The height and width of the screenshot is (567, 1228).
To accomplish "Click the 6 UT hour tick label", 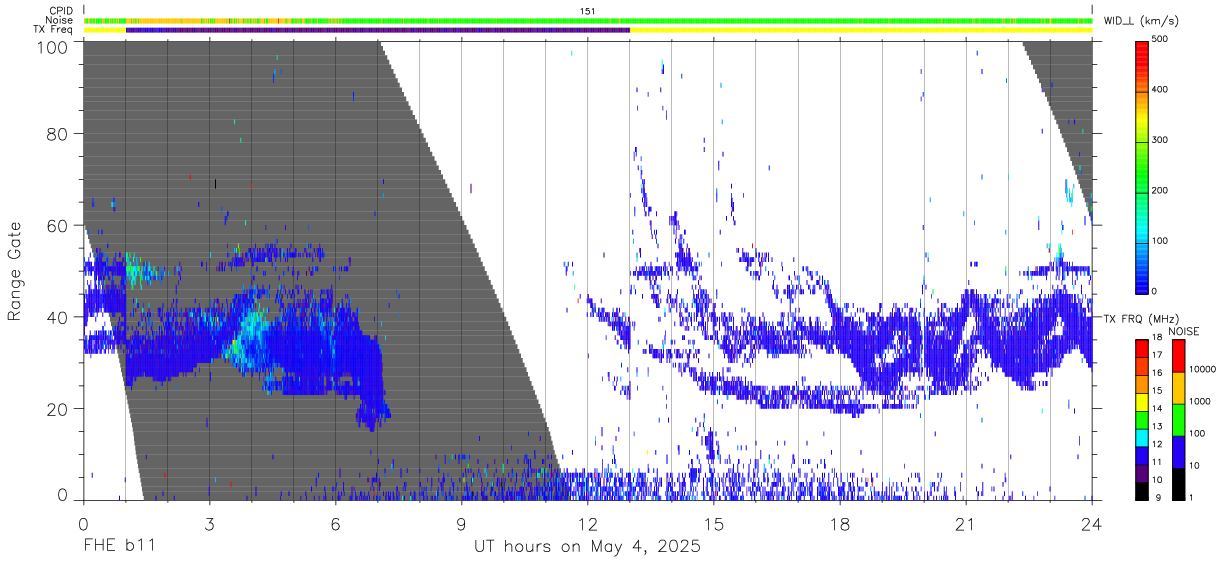I will click(335, 524).
